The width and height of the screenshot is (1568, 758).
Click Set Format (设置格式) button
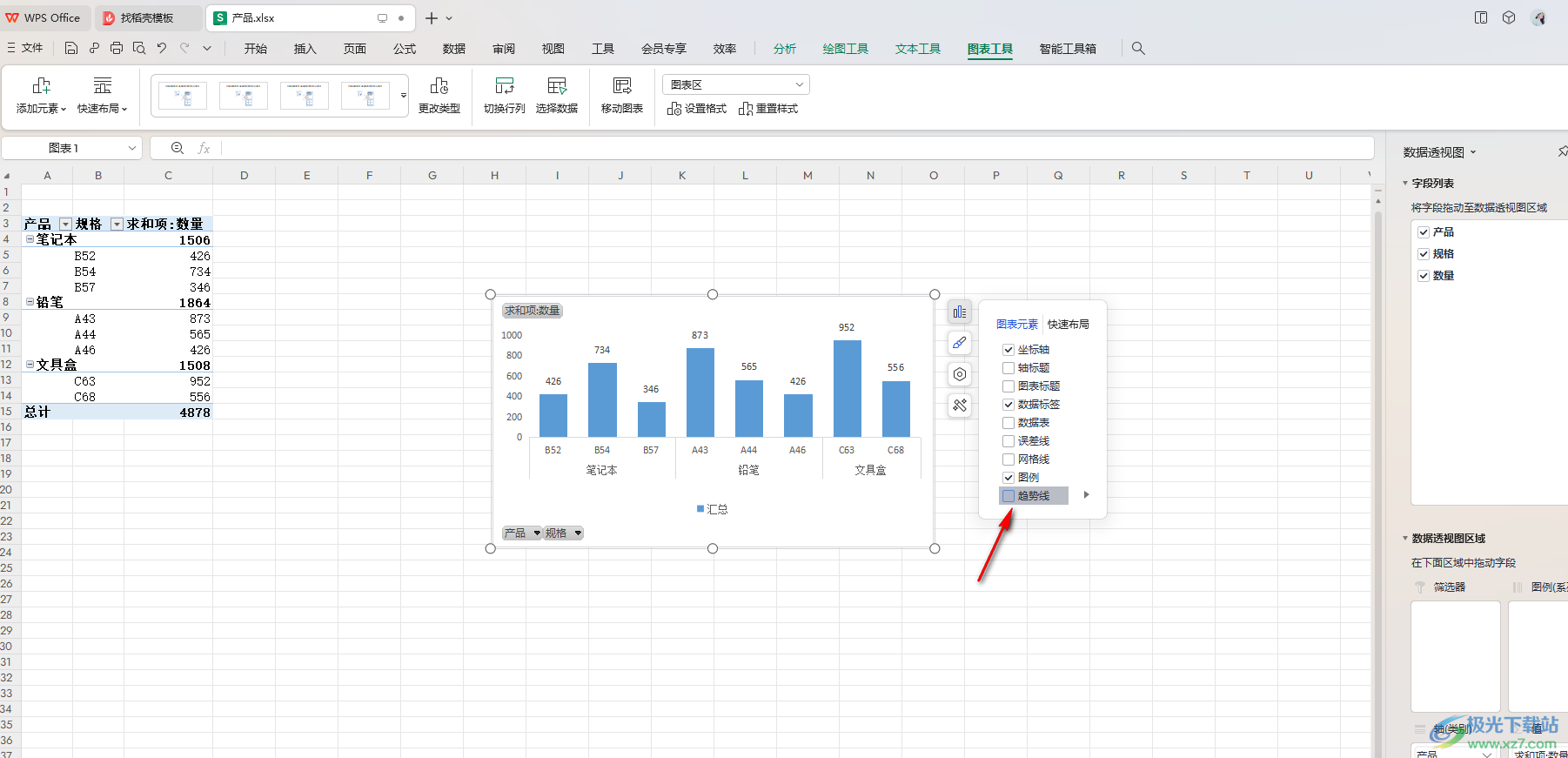pyautogui.click(x=697, y=109)
